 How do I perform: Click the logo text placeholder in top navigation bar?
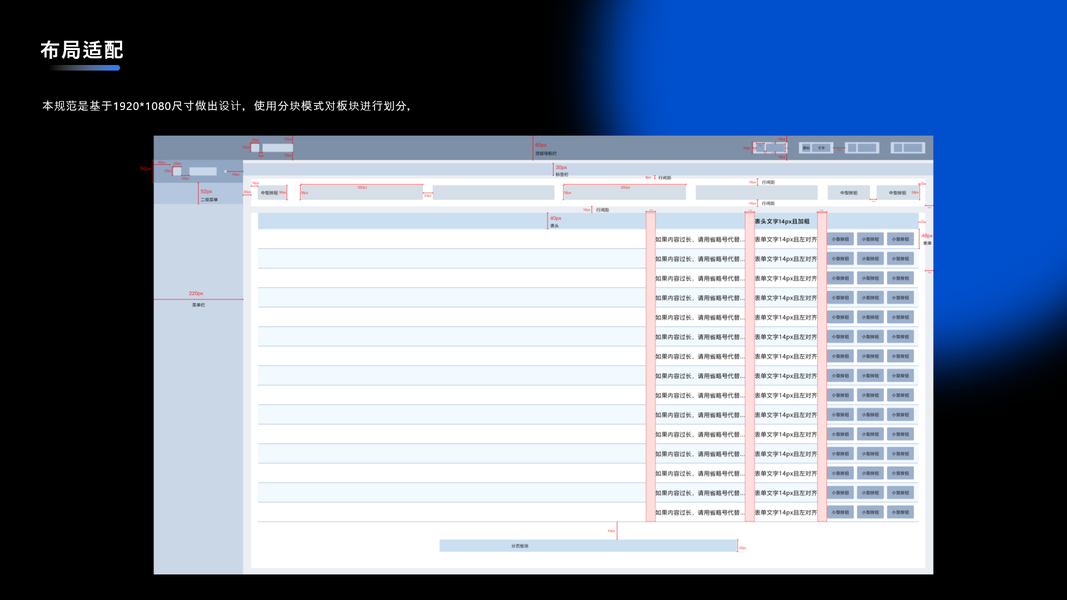(x=278, y=148)
